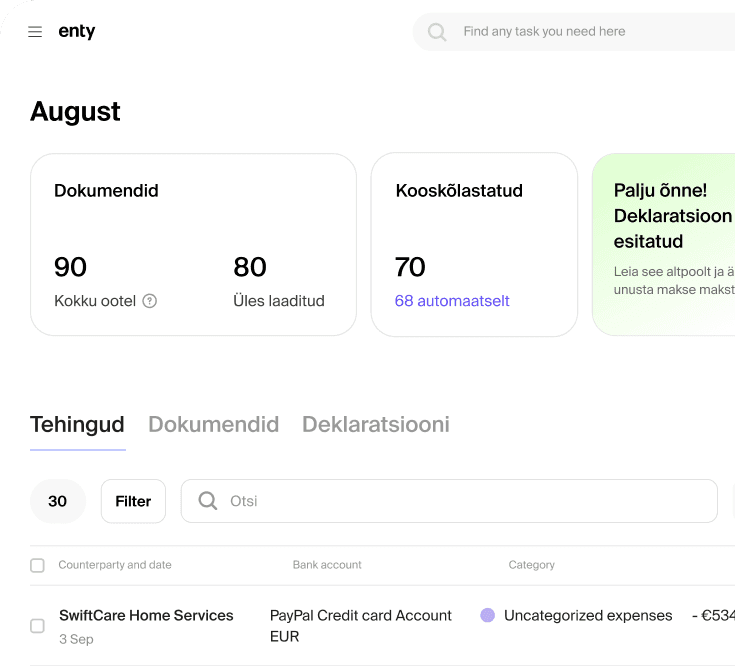Screen dimensions: 735x666
Task: Tick the select-all checkbox in table header
Action: [x=37, y=565]
